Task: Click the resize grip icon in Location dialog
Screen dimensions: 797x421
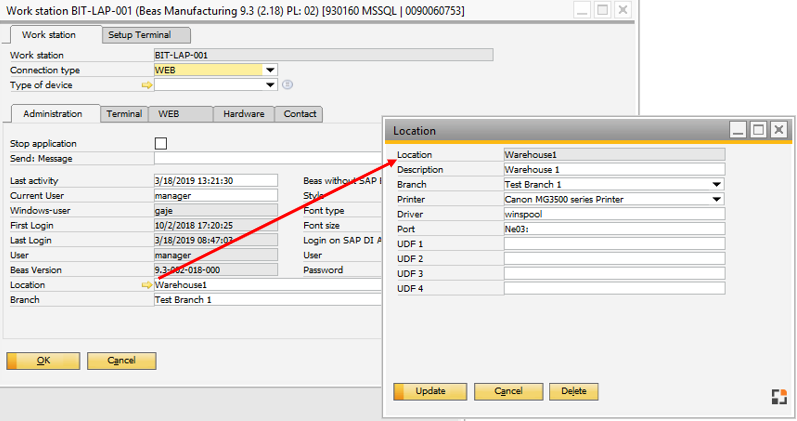Action: [x=778, y=396]
